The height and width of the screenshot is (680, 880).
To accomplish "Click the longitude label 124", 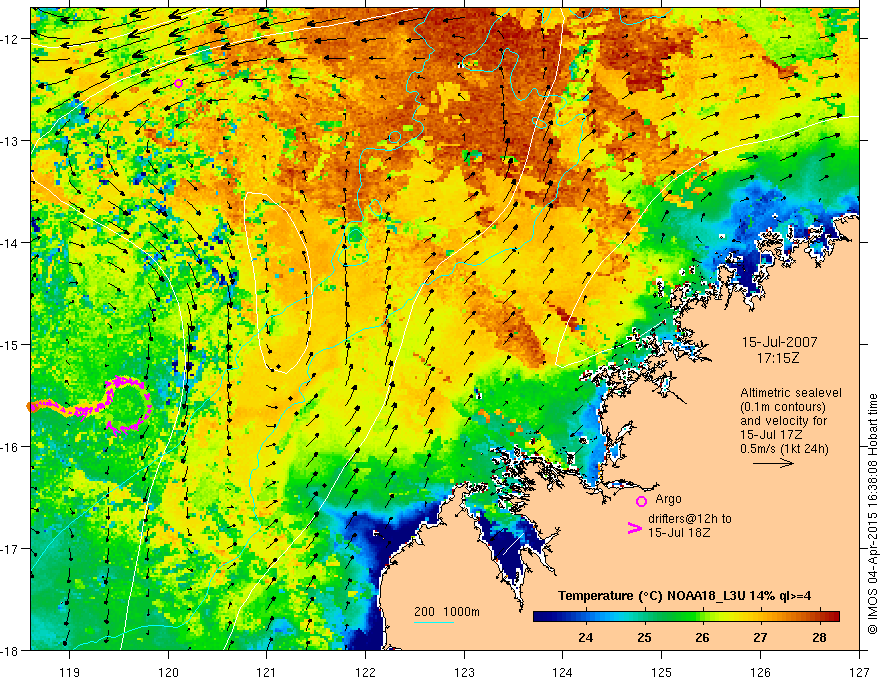I will coord(563,672).
